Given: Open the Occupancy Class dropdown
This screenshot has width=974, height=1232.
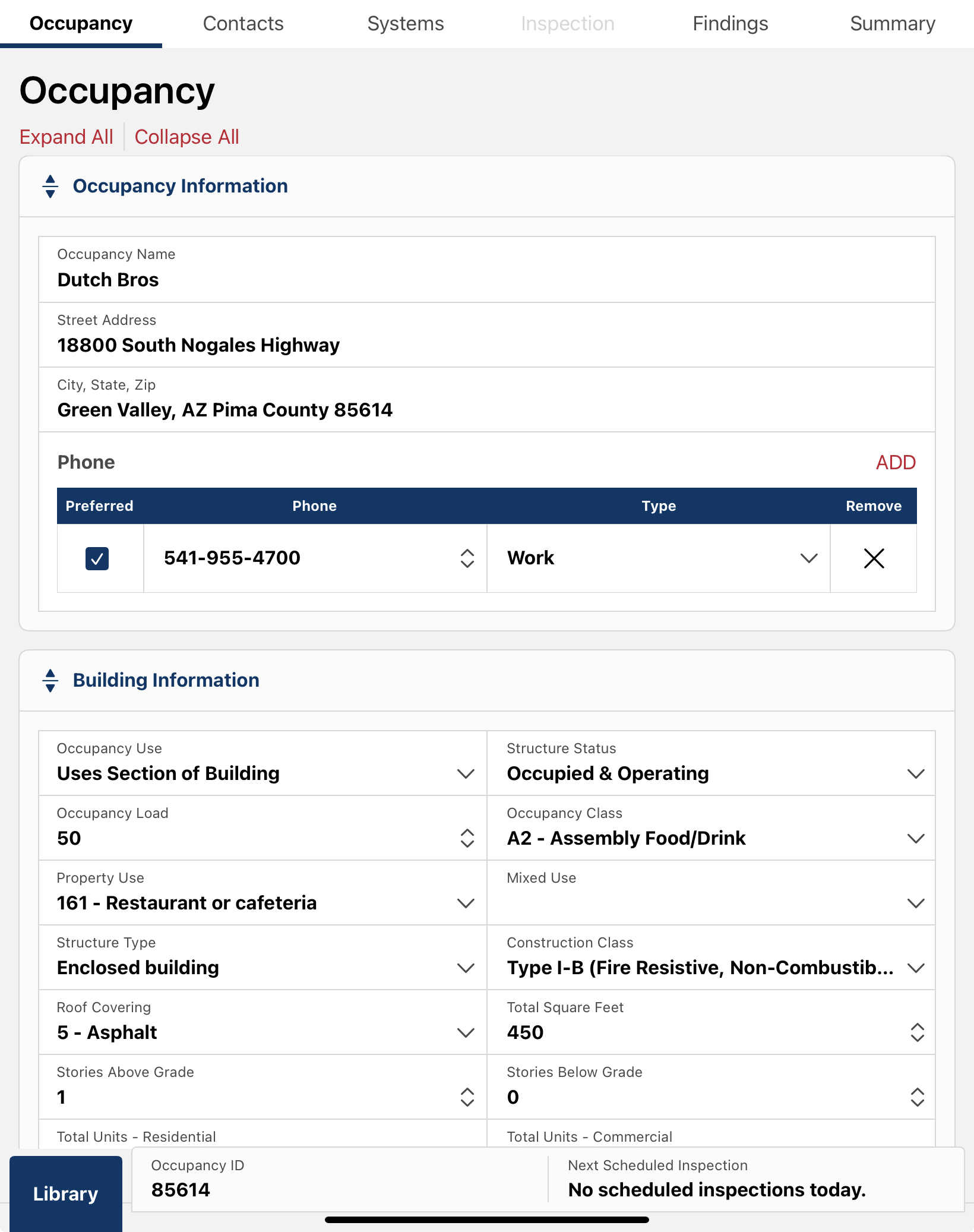Looking at the screenshot, I should click(x=711, y=828).
